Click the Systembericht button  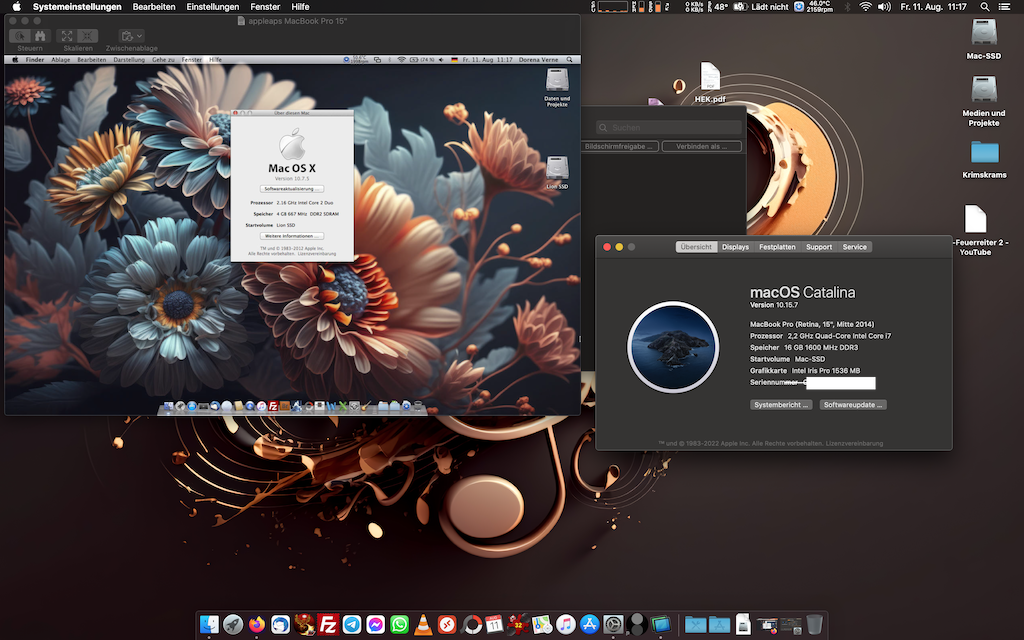coord(781,405)
